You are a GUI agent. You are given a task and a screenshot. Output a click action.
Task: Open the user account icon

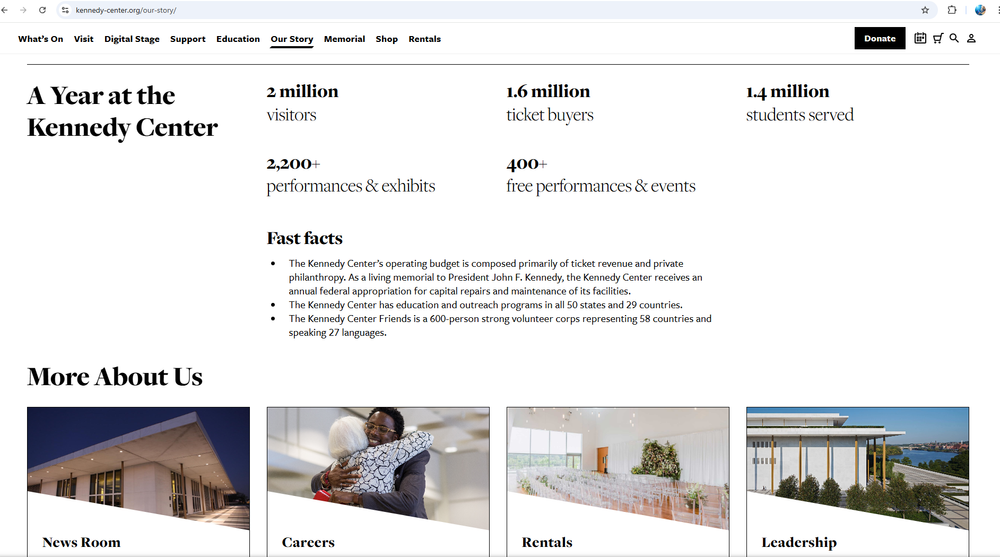pyautogui.click(x=971, y=39)
